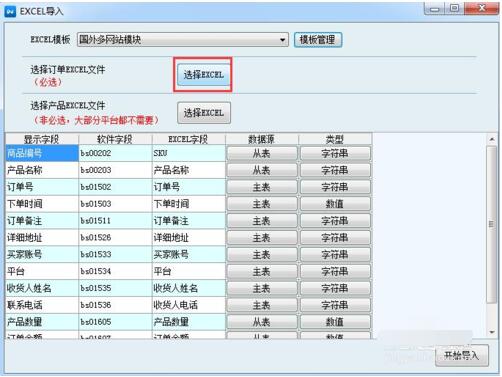Toggle 主表 data source in 详细地址 row
This screenshot has height=377, width=502.
(x=262, y=238)
